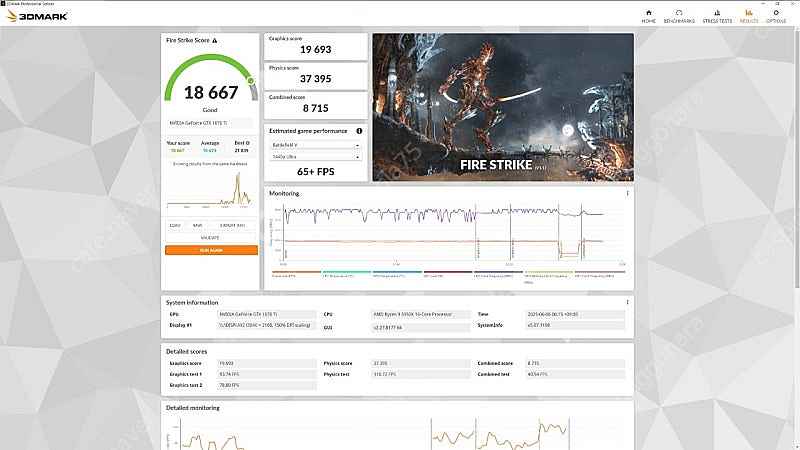Image resolution: width=800 pixels, height=450 pixels.
Task: Toggle the GPU Temperature legend entry
Action: click(x=397, y=274)
